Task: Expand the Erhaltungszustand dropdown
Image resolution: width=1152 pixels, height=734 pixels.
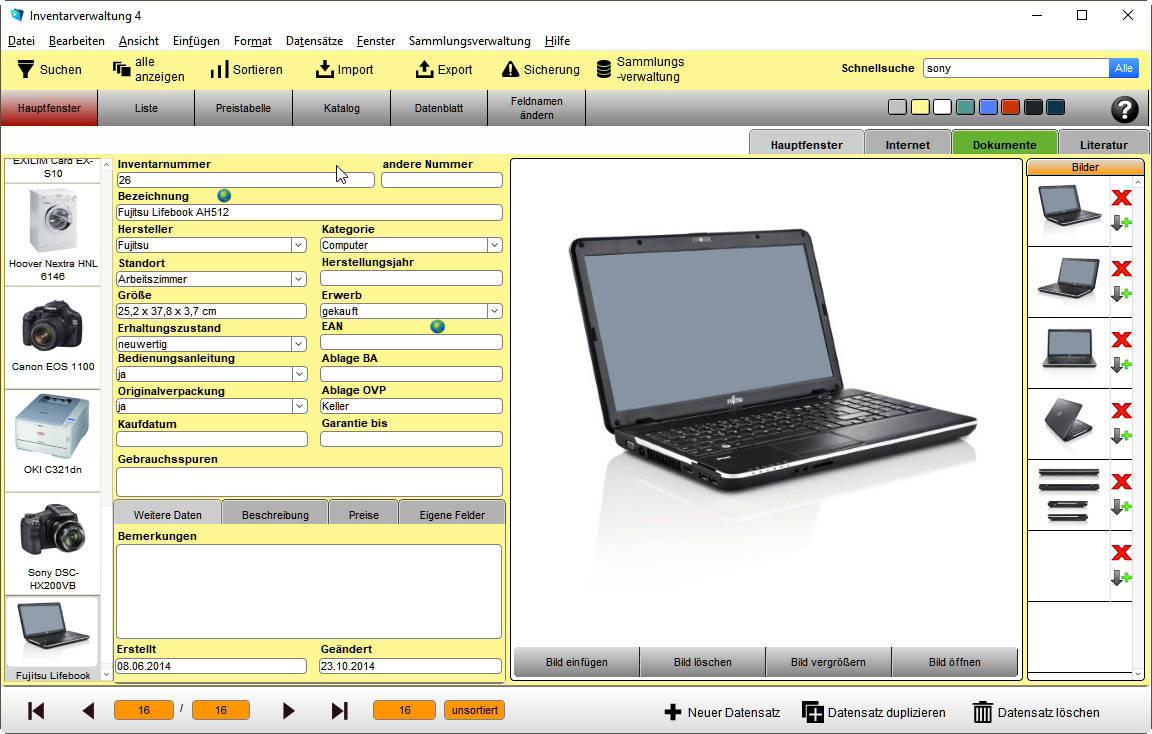Action: click(298, 344)
